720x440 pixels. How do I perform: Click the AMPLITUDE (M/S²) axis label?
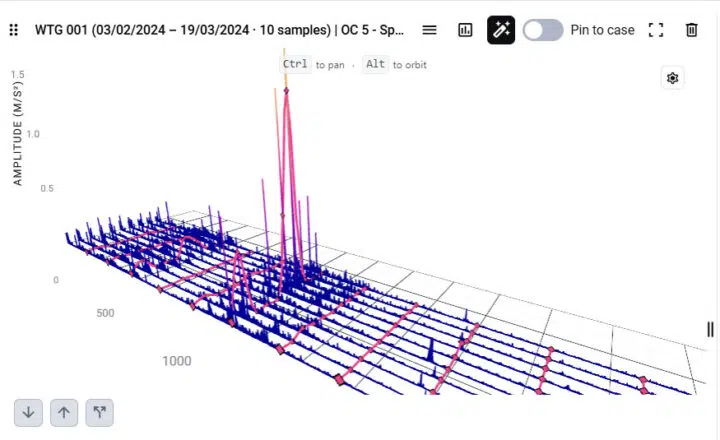17,133
